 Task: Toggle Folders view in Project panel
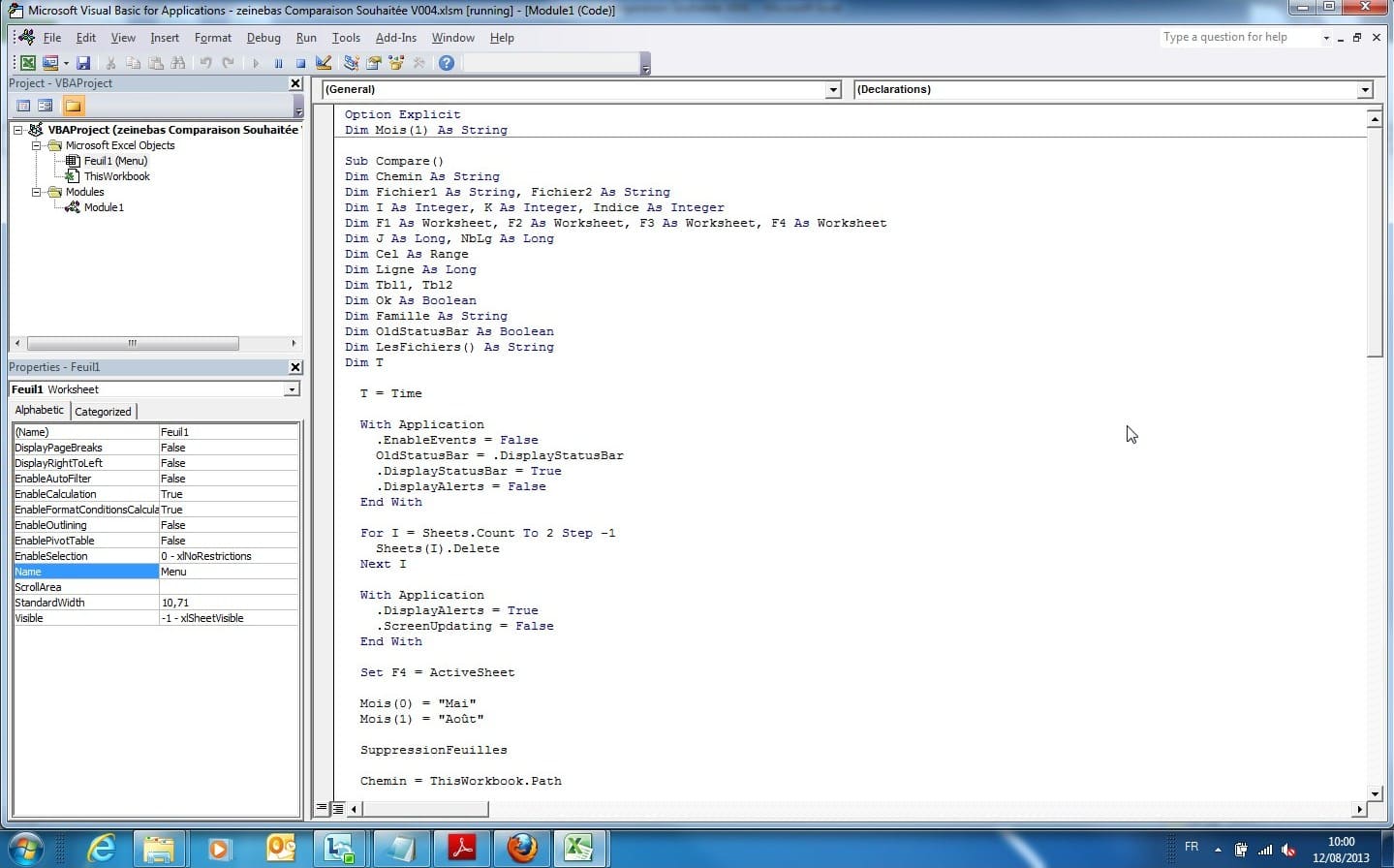(x=74, y=105)
